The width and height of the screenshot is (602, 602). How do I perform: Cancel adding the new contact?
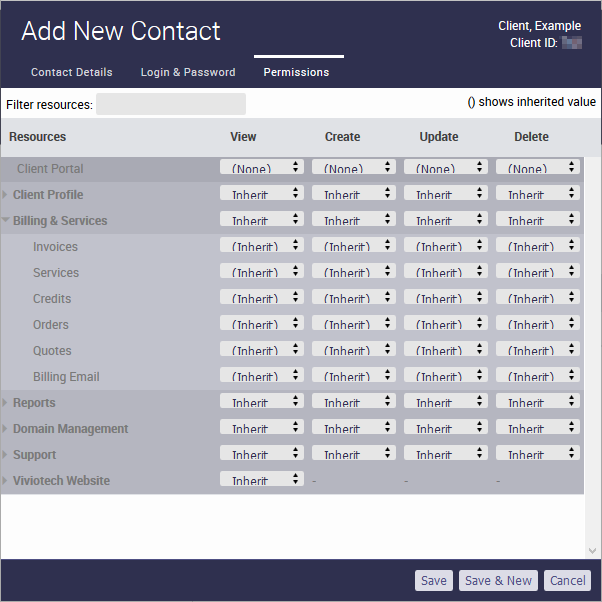click(x=567, y=580)
